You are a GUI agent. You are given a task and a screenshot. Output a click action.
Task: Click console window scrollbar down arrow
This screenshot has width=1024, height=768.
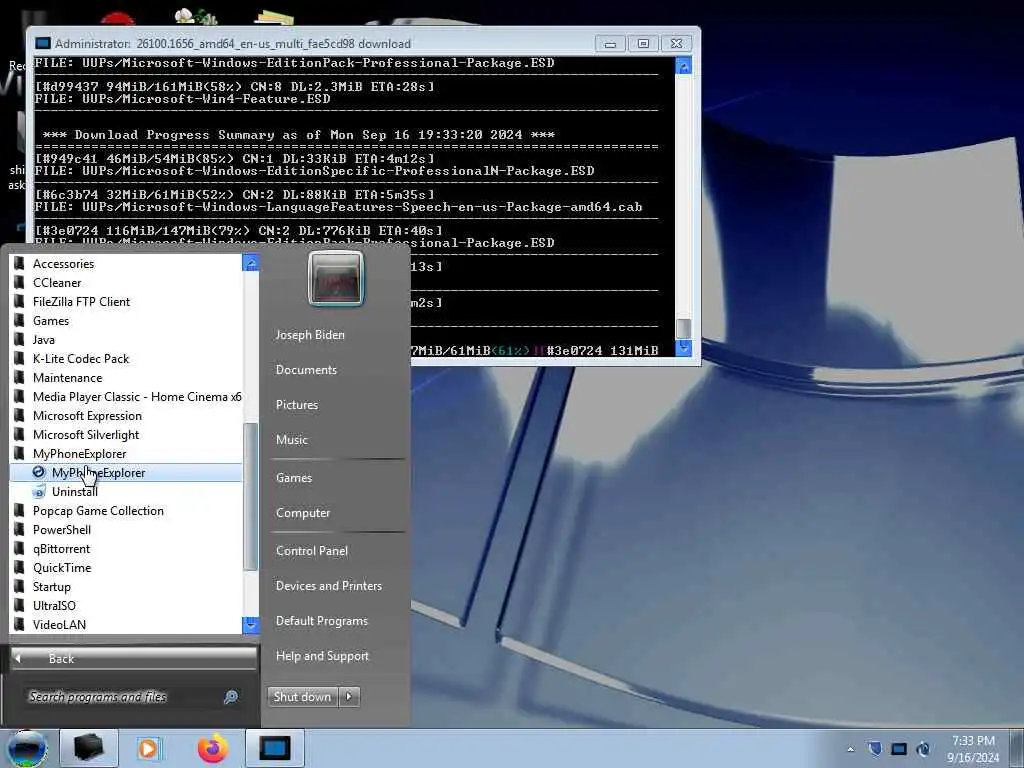tap(683, 348)
